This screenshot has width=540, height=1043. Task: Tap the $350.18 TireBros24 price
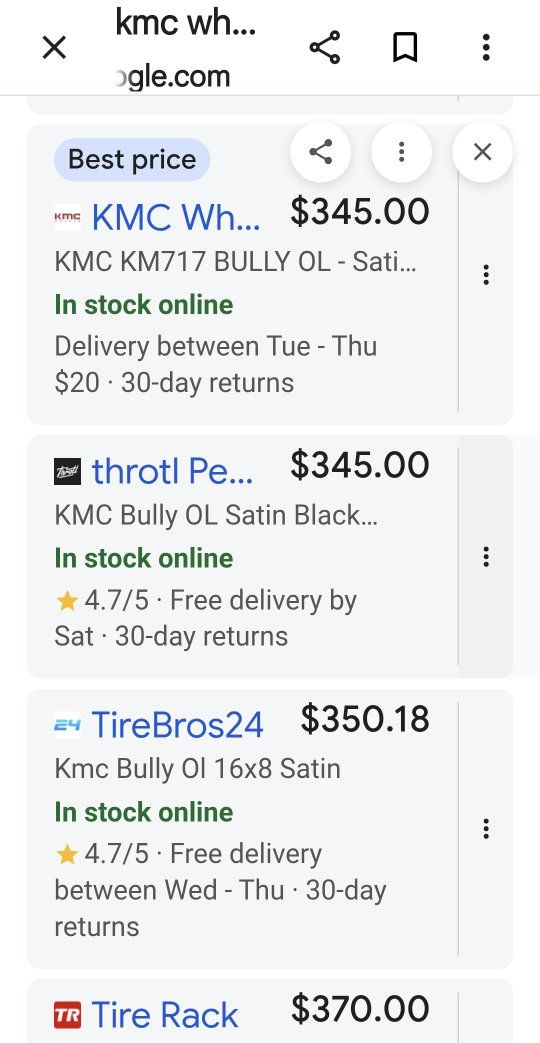click(x=365, y=719)
